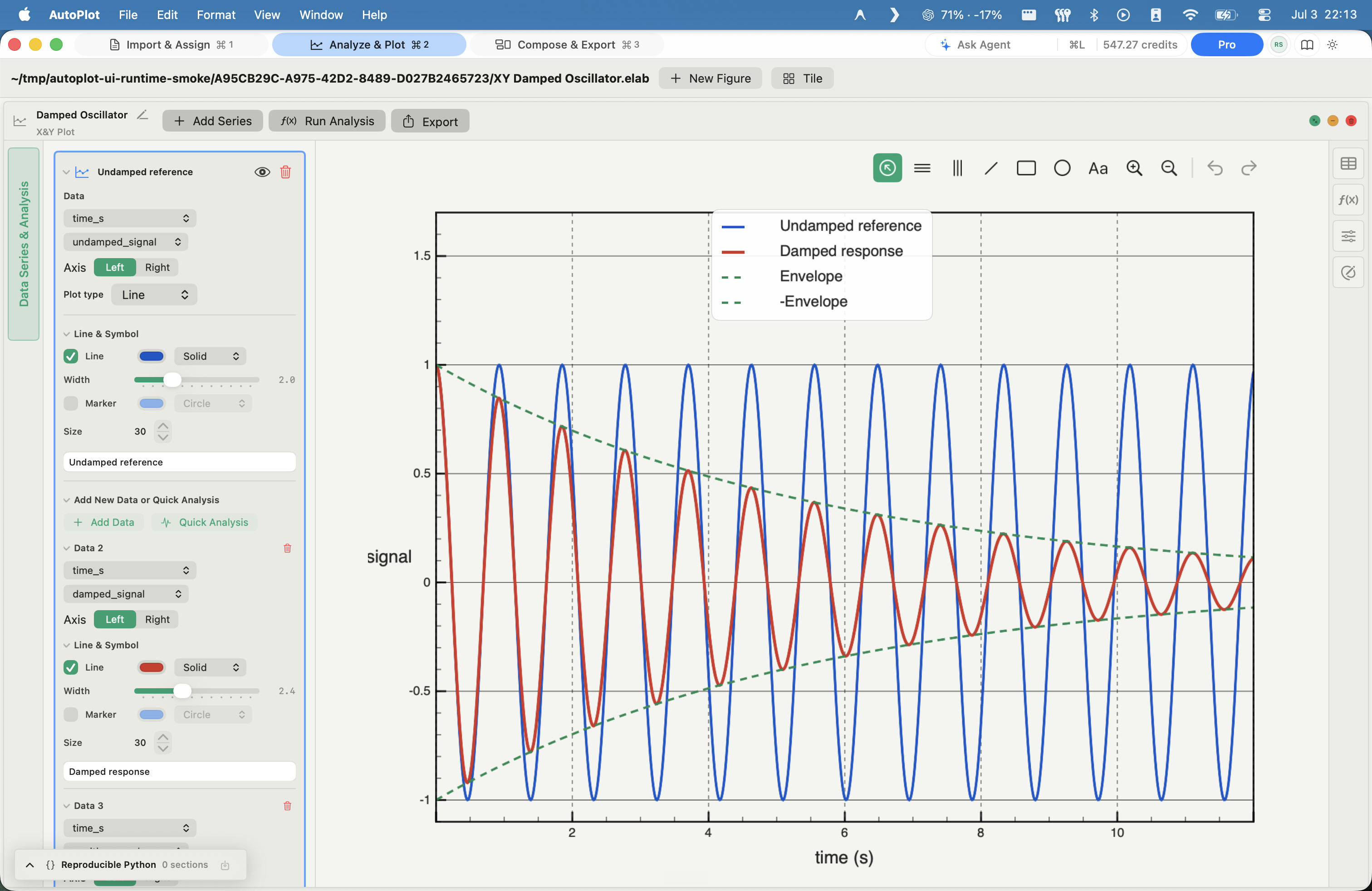Open the sliders settings side panel

(x=1348, y=236)
